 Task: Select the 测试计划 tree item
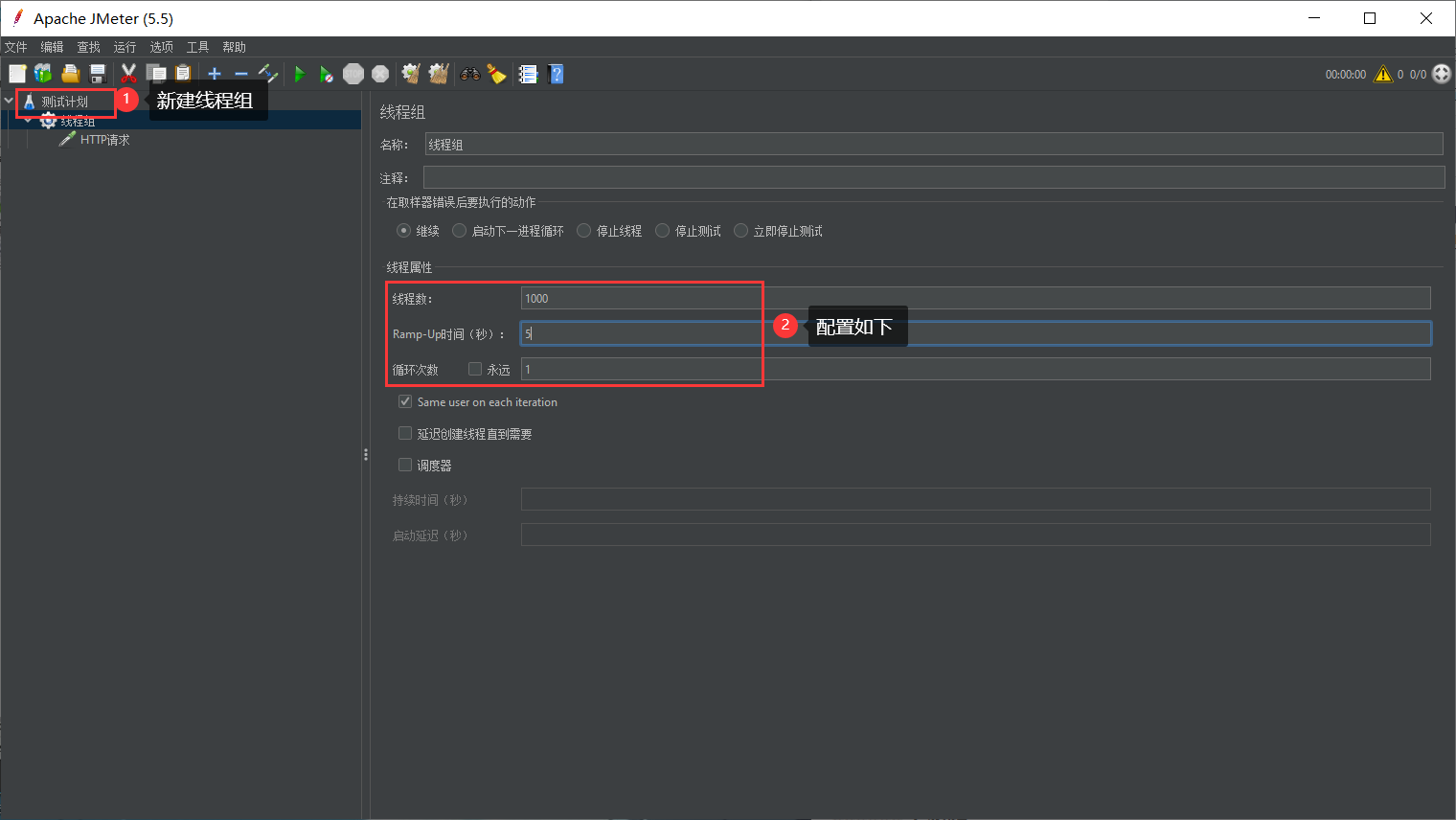click(64, 102)
